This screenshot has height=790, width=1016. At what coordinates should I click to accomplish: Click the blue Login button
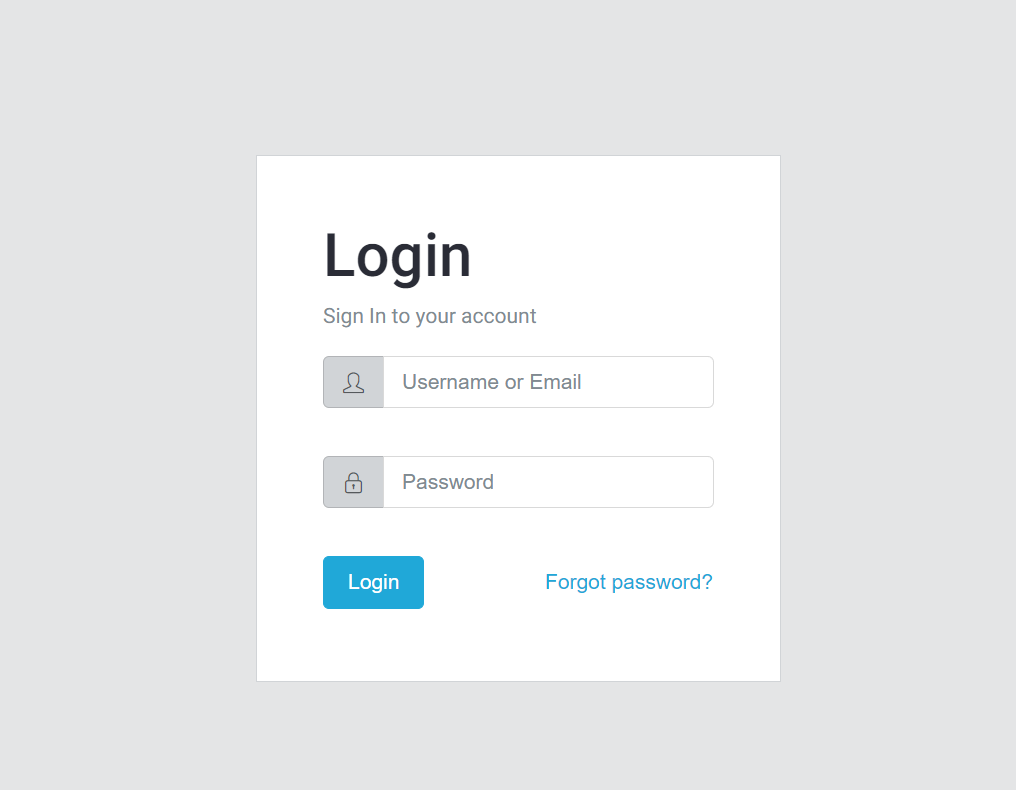coord(373,582)
